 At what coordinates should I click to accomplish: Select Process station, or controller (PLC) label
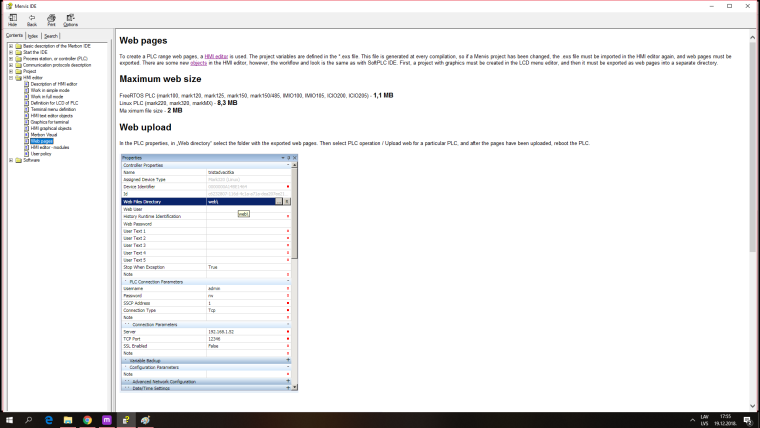pos(55,59)
